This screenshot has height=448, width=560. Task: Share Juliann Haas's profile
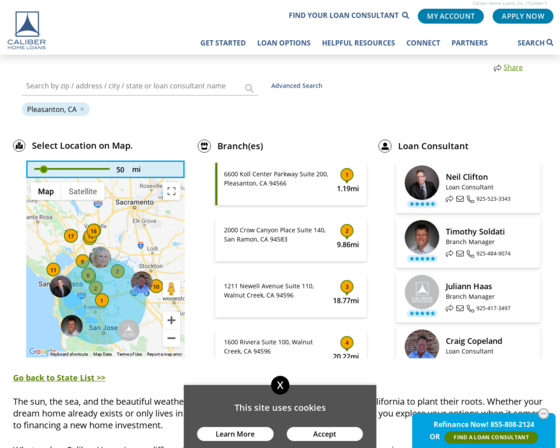(449, 308)
